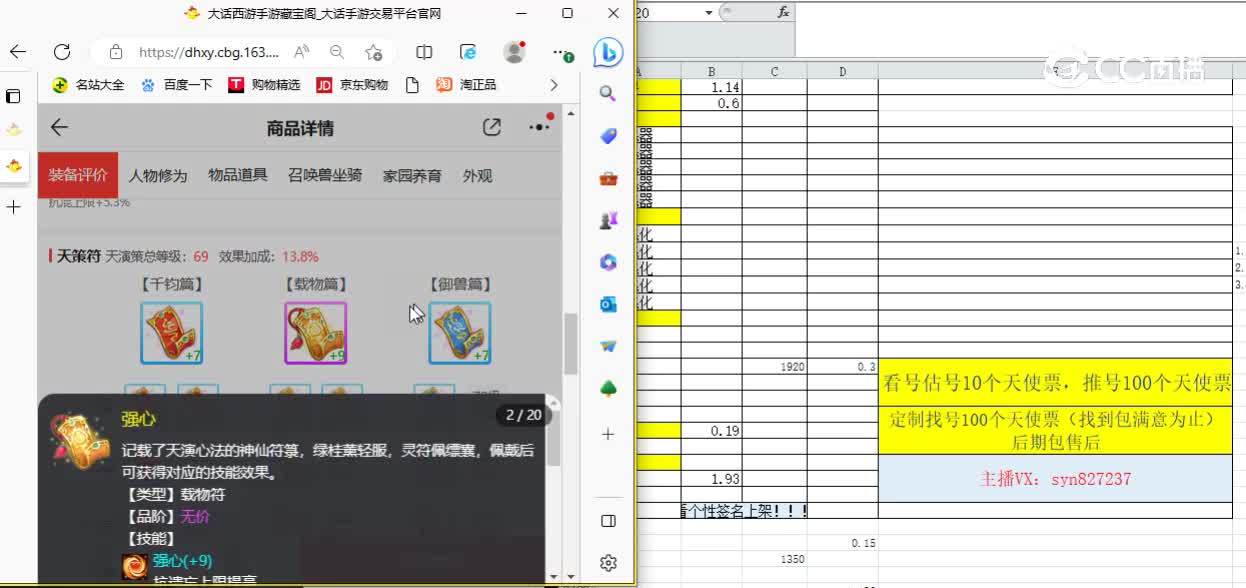Open 百度一下 bookmark
Viewport: 1246px width, 588px height.
[177, 85]
